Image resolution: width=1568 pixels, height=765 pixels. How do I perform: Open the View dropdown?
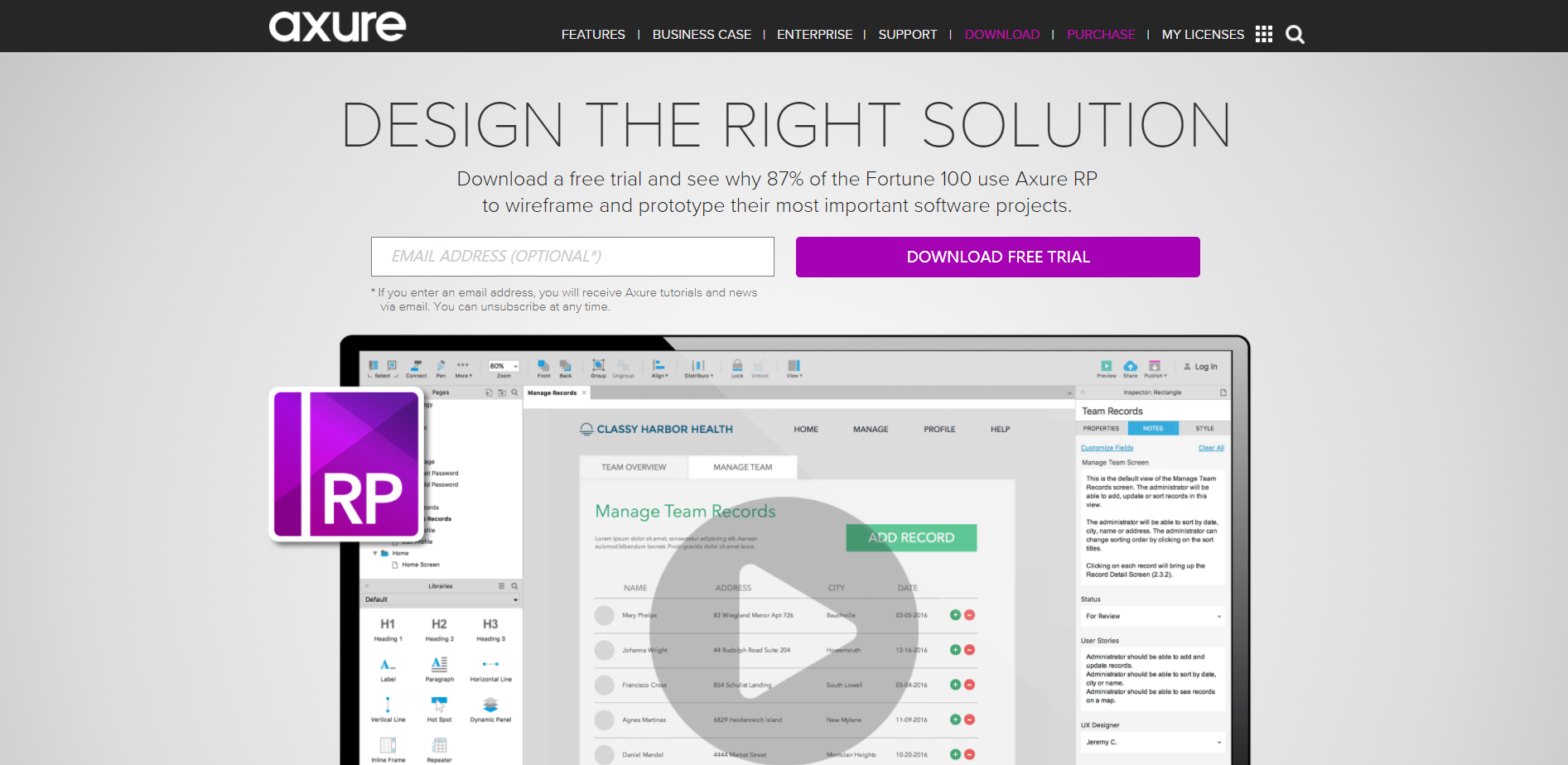tap(794, 369)
